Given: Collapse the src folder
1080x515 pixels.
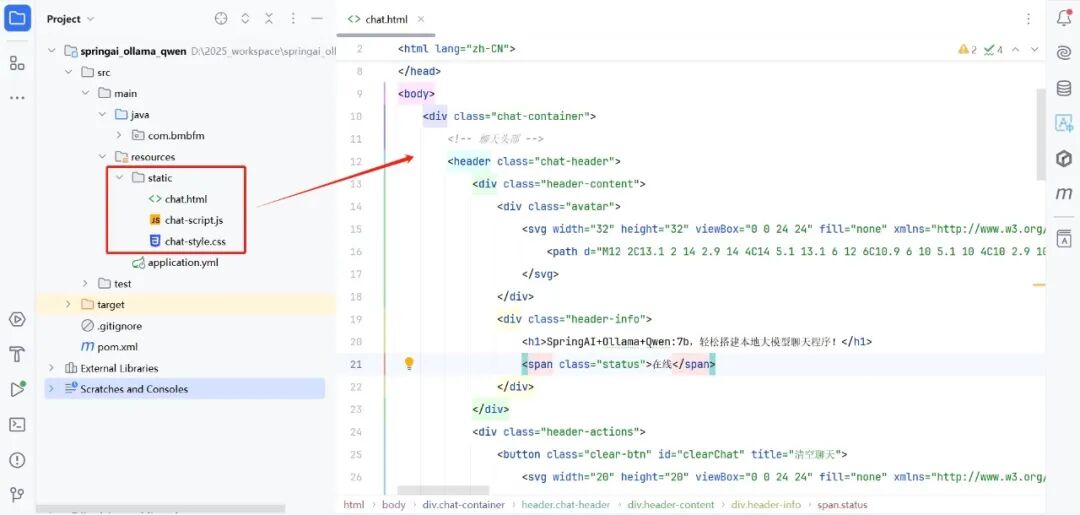Looking at the screenshot, I should coord(68,72).
